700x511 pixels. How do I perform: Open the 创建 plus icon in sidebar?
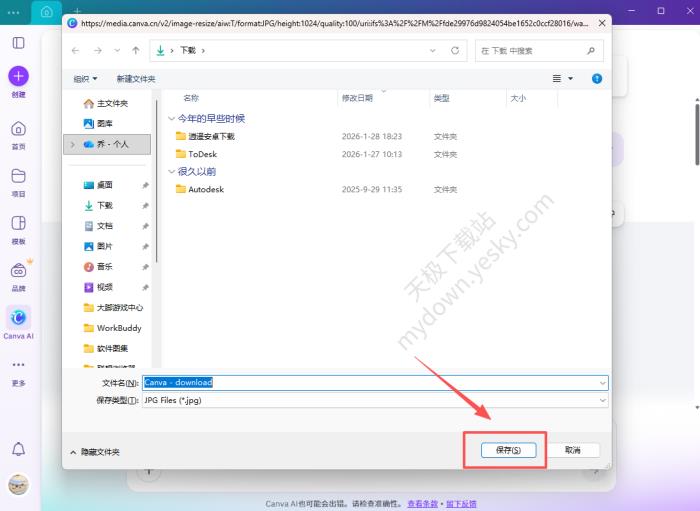pyautogui.click(x=18, y=76)
